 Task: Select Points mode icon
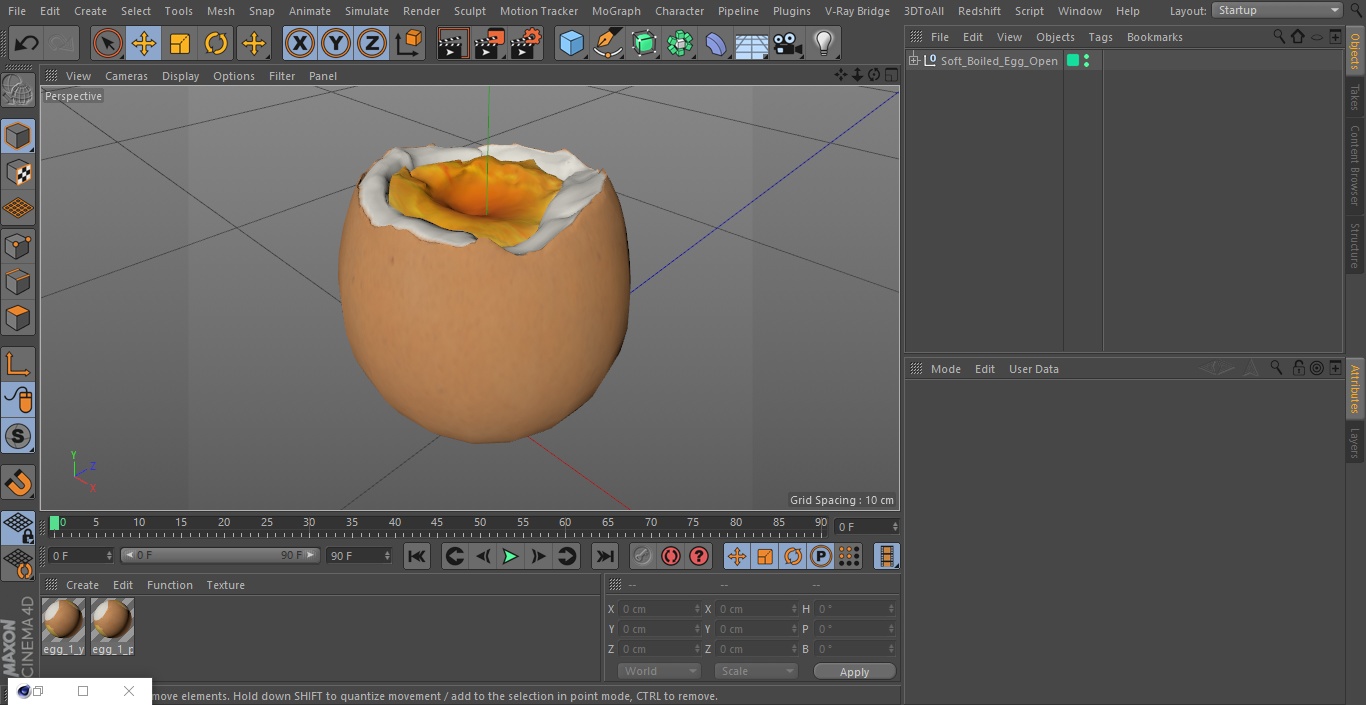tap(18, 245)
